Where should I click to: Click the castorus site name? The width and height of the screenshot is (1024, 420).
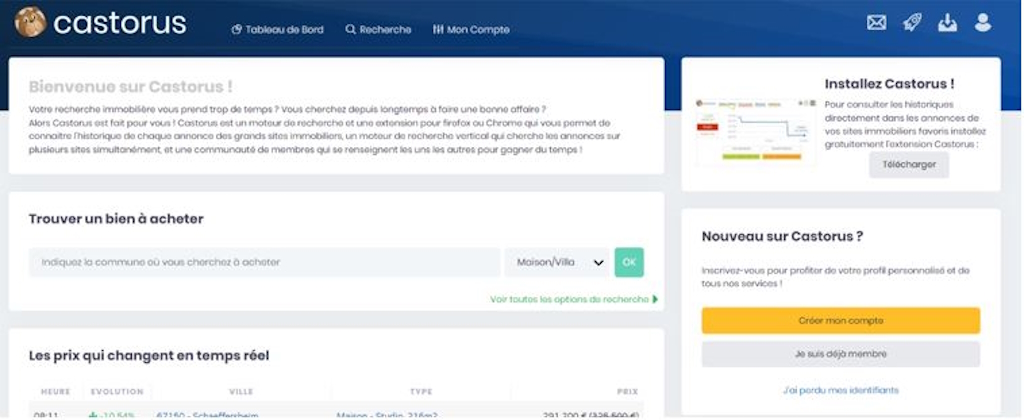click(x=120, y=23)
